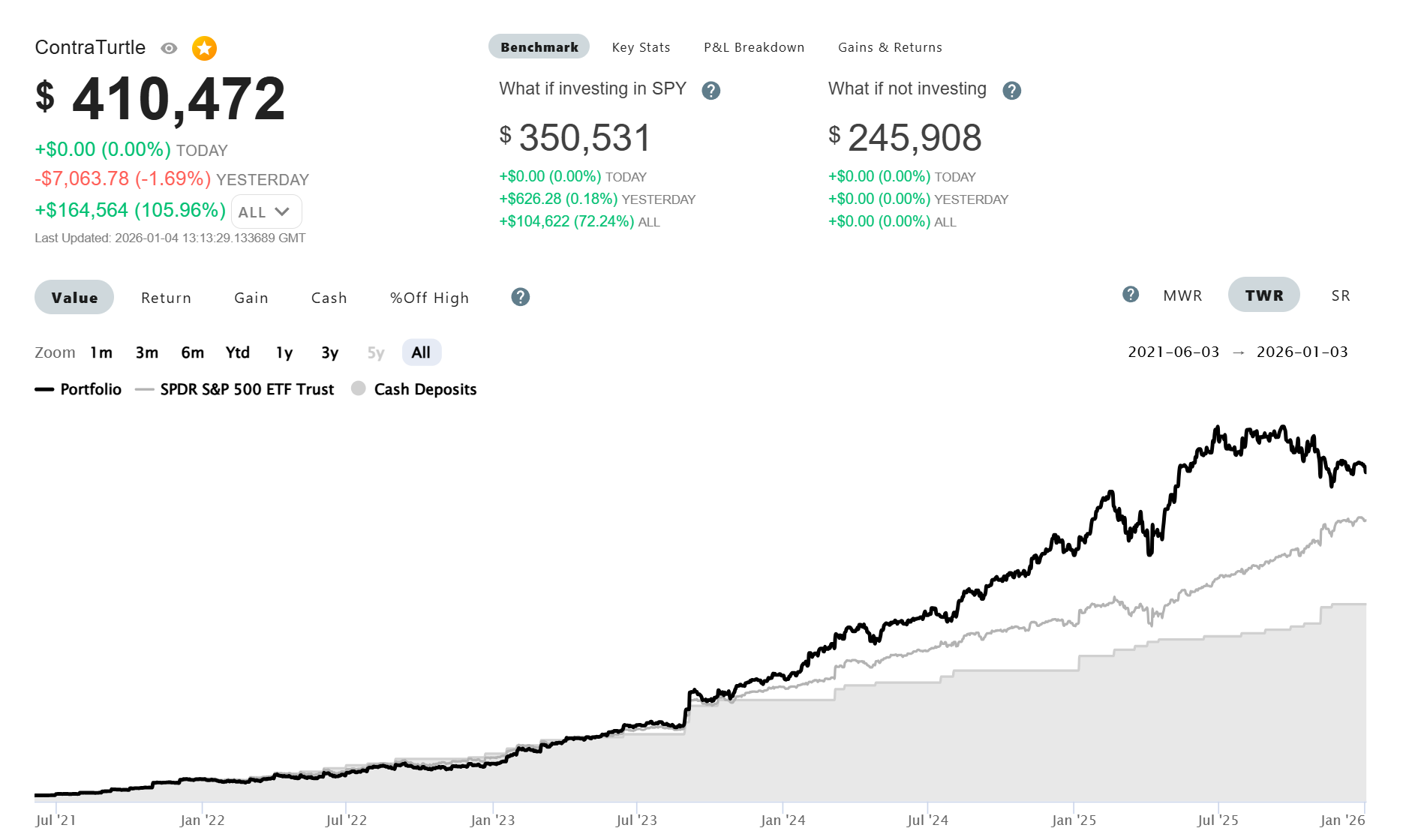Click help icon after %Off High
This screenshot has height=840, width=1412.
(x=520, y=298)
